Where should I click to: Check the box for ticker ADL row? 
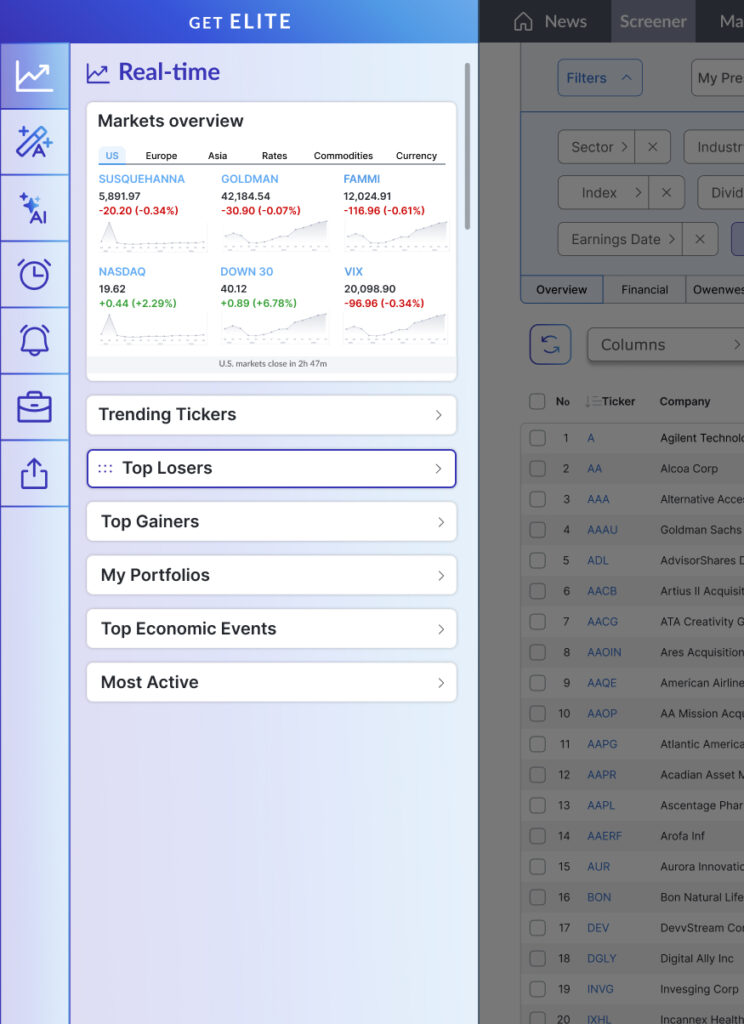[537, 560]
